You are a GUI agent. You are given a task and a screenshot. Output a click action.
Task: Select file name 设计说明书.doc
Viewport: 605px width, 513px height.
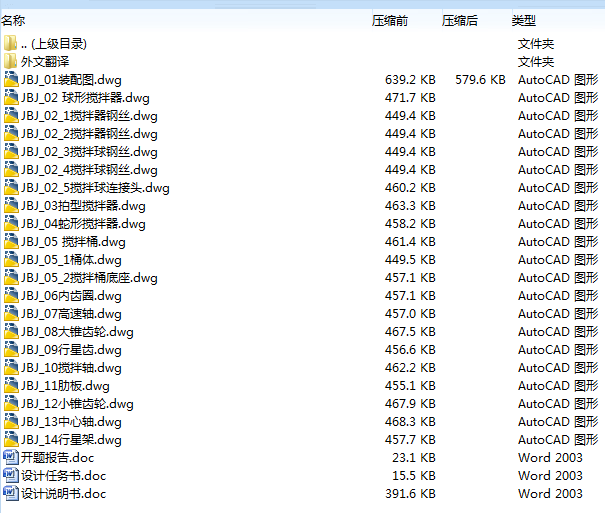63,494
